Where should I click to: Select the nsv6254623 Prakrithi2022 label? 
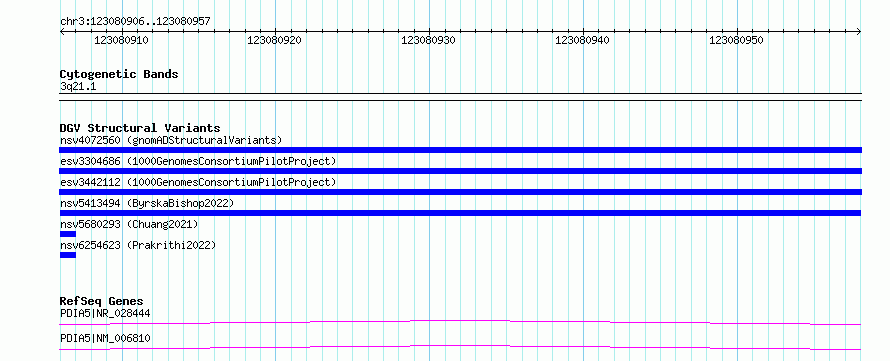(138, 245)
